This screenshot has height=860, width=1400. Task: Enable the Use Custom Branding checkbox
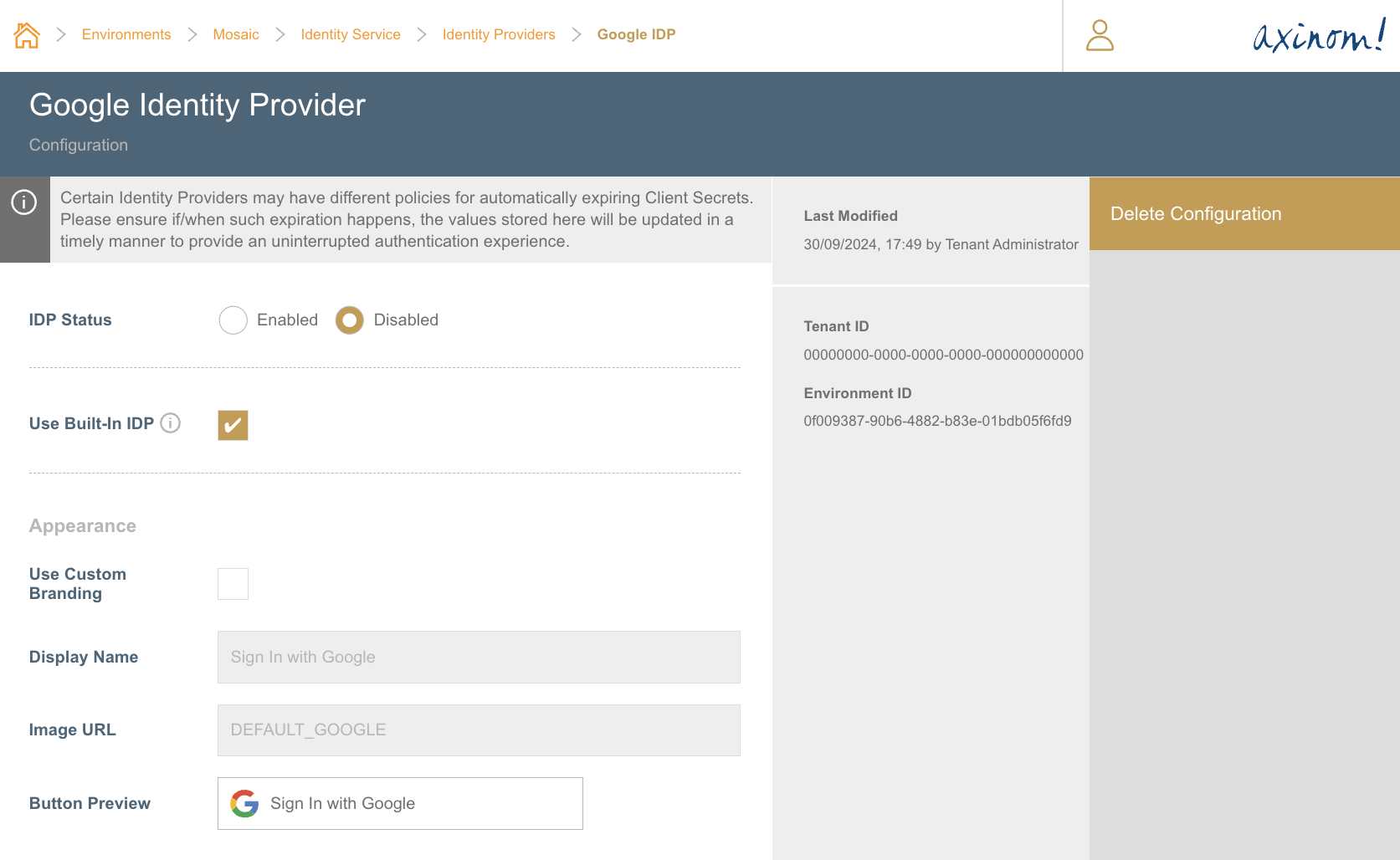tap(233, 583)
